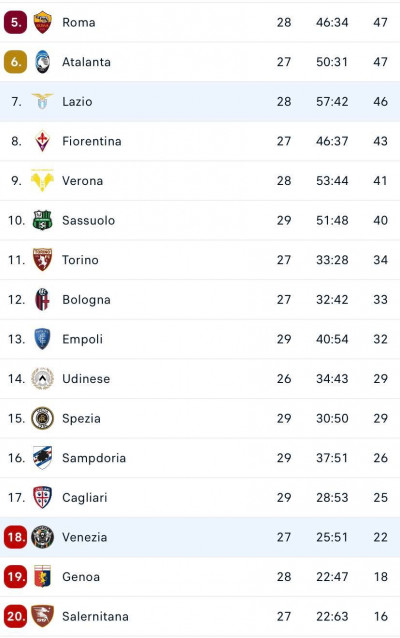Click the red position 18 badge
The width and height of the screenshot is (400, 638).
point(15,537)
